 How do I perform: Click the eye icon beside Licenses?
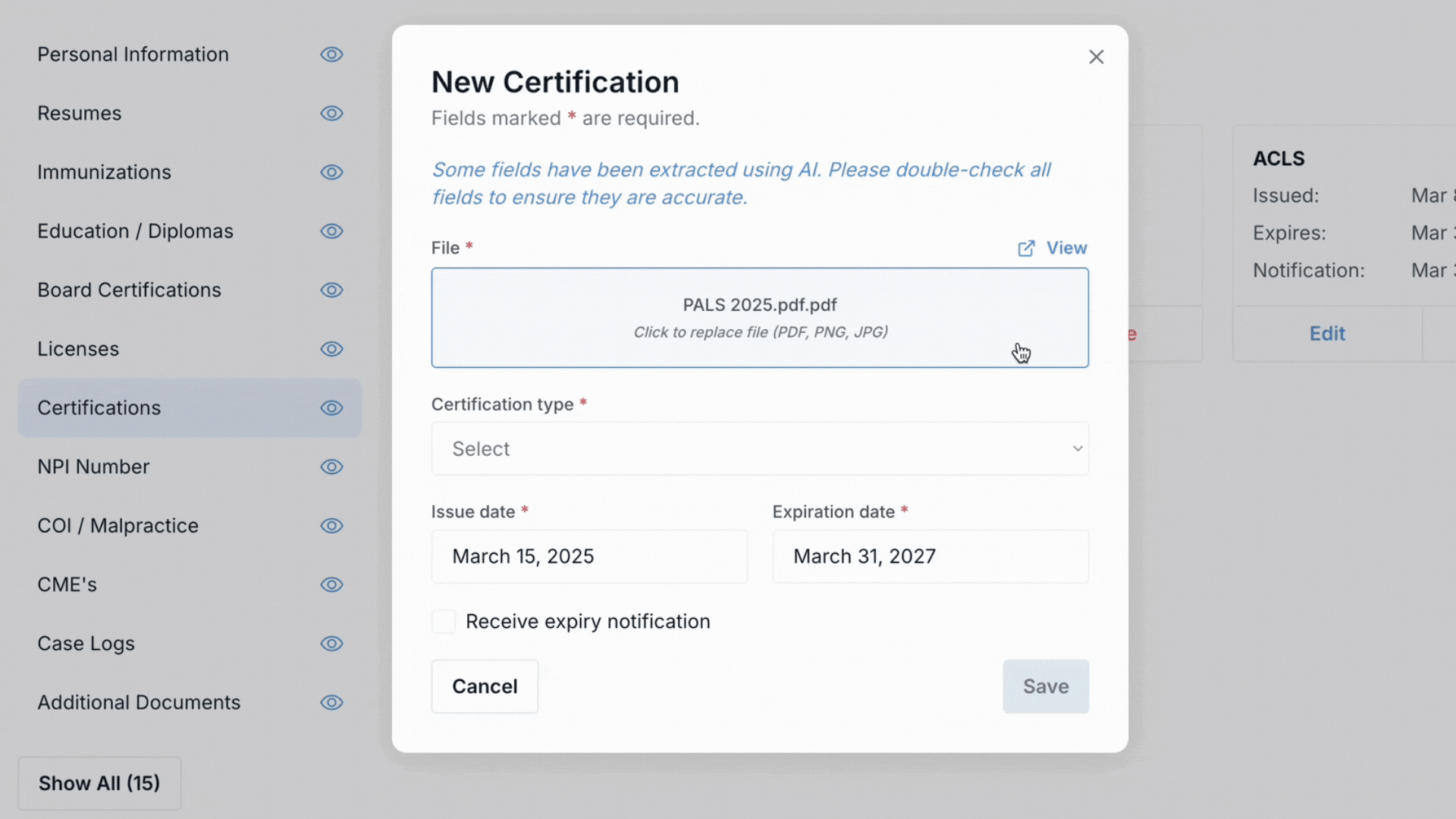click(x=331, y=349)
